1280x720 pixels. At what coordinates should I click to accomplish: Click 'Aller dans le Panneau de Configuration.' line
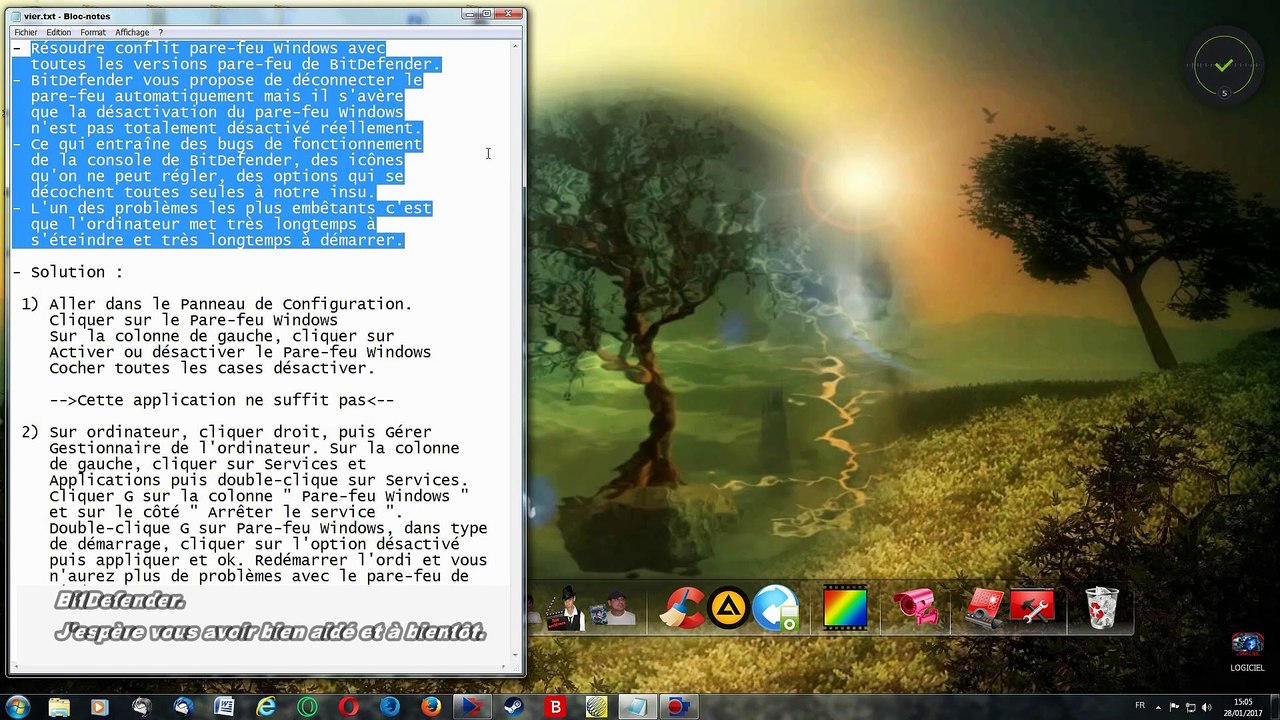coord(231,304)
